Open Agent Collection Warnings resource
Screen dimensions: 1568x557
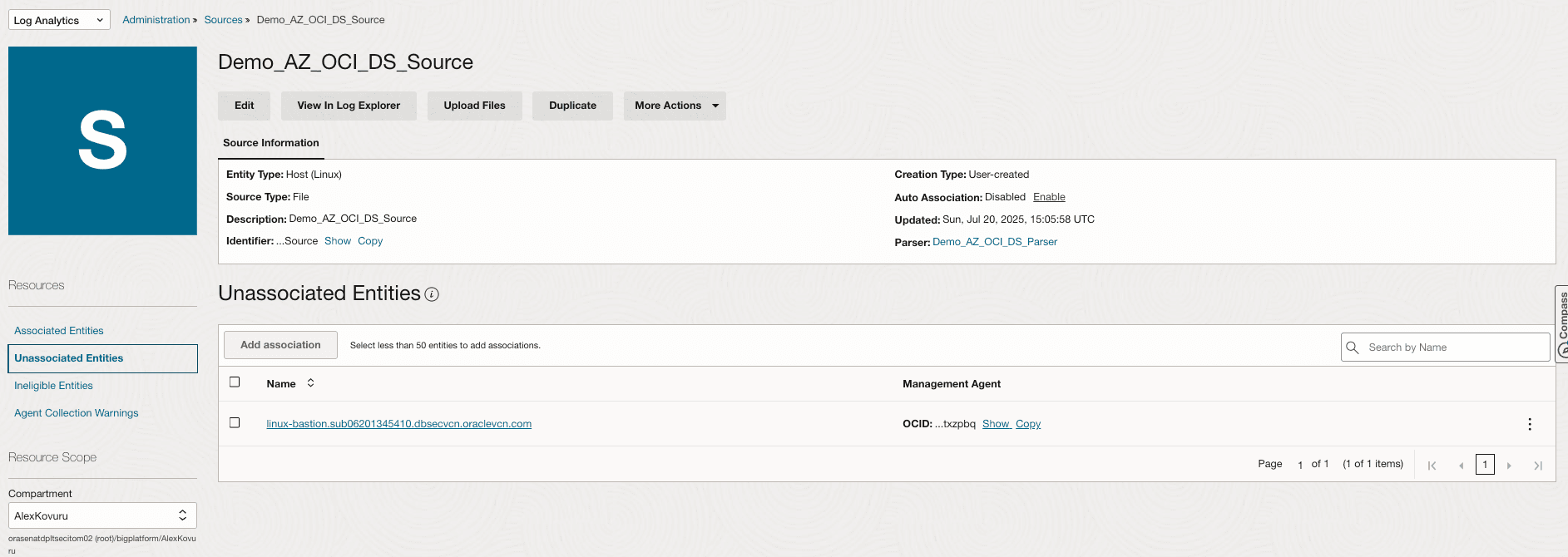[x=77, y=413]
